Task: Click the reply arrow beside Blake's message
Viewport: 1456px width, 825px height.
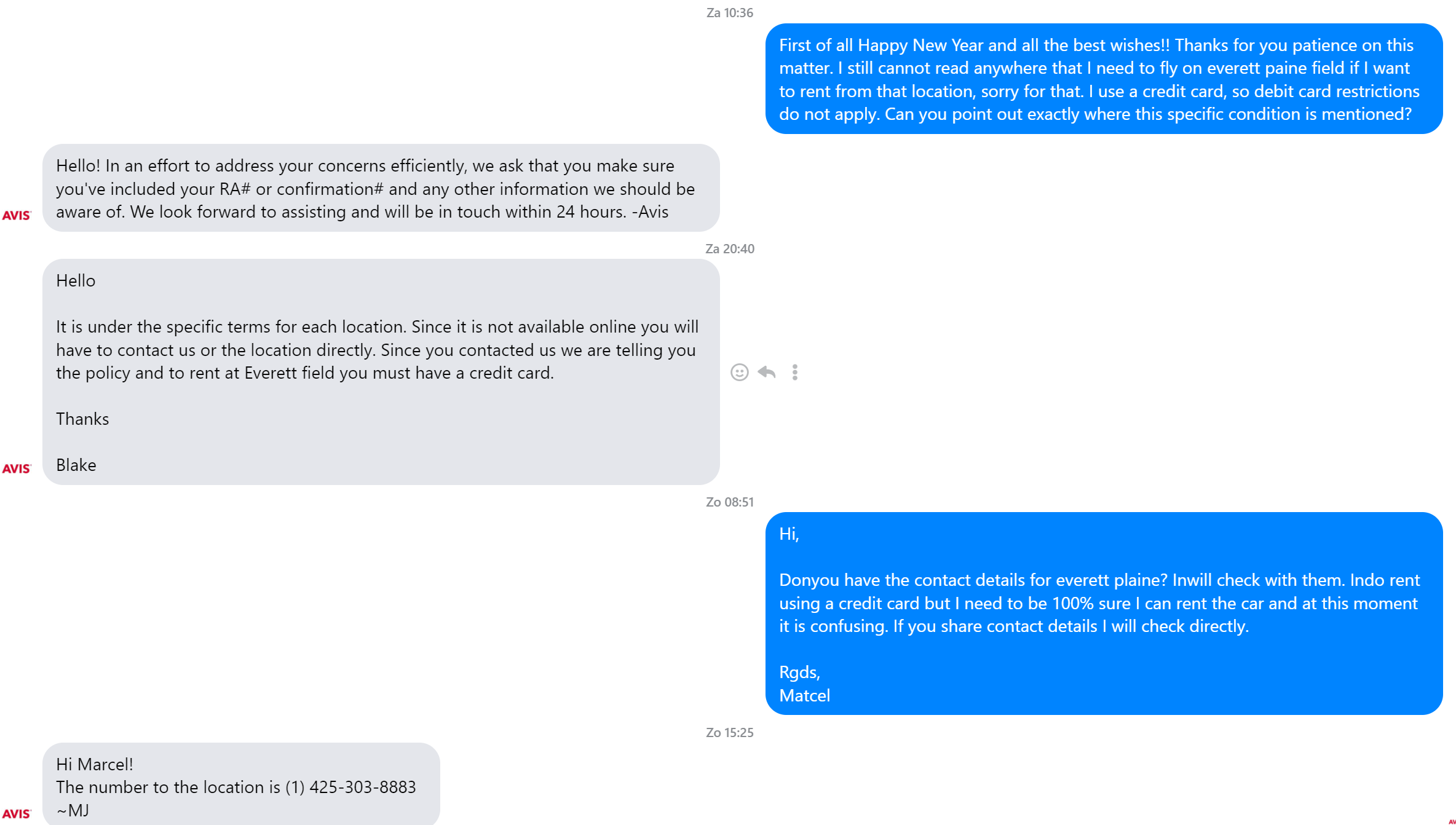Action: [767, 373]
